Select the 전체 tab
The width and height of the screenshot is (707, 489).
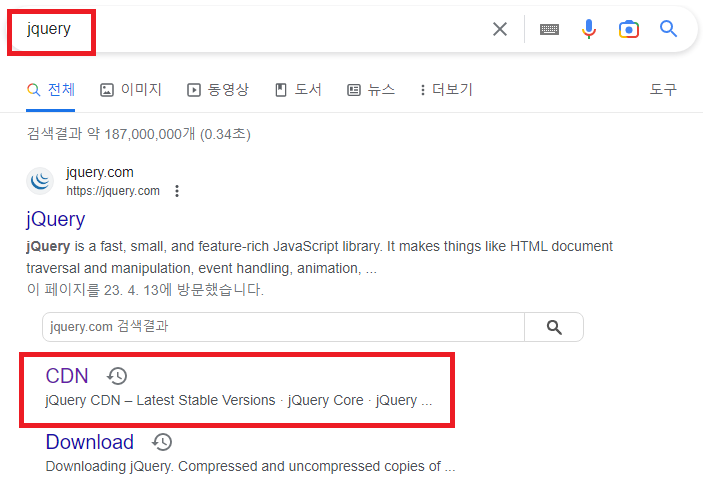50,90
